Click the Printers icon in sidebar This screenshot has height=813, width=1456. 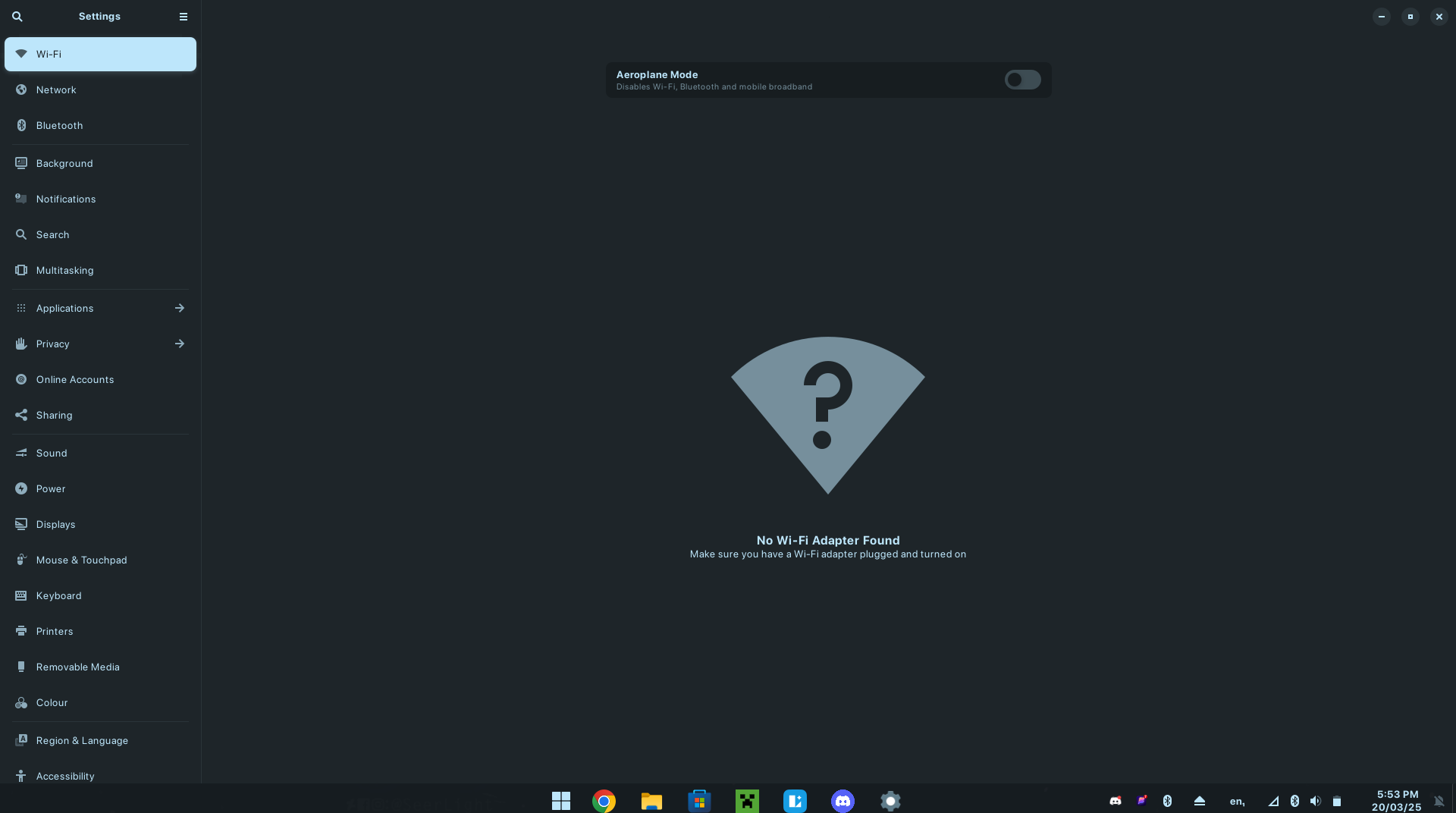21,631
